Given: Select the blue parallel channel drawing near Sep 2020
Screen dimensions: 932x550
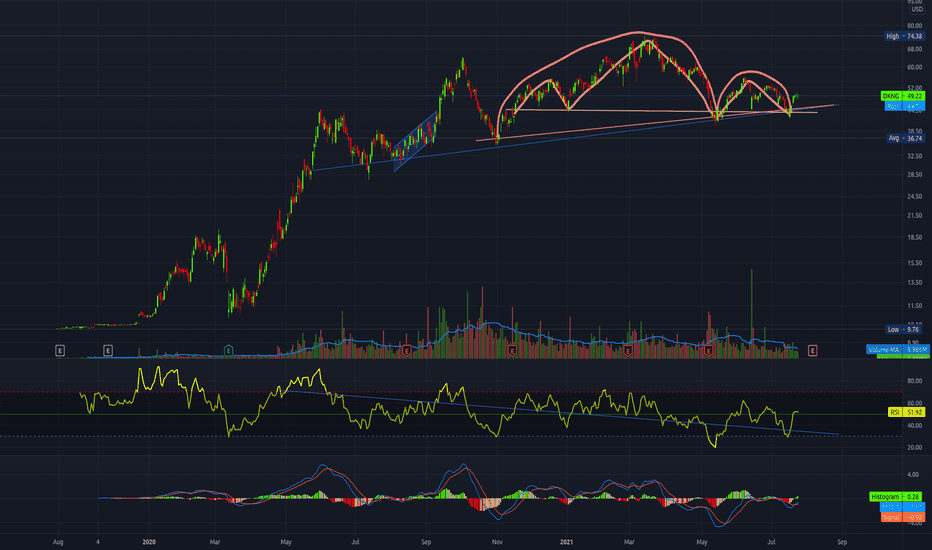Looking at the screenshot, I should pos(416,140).
